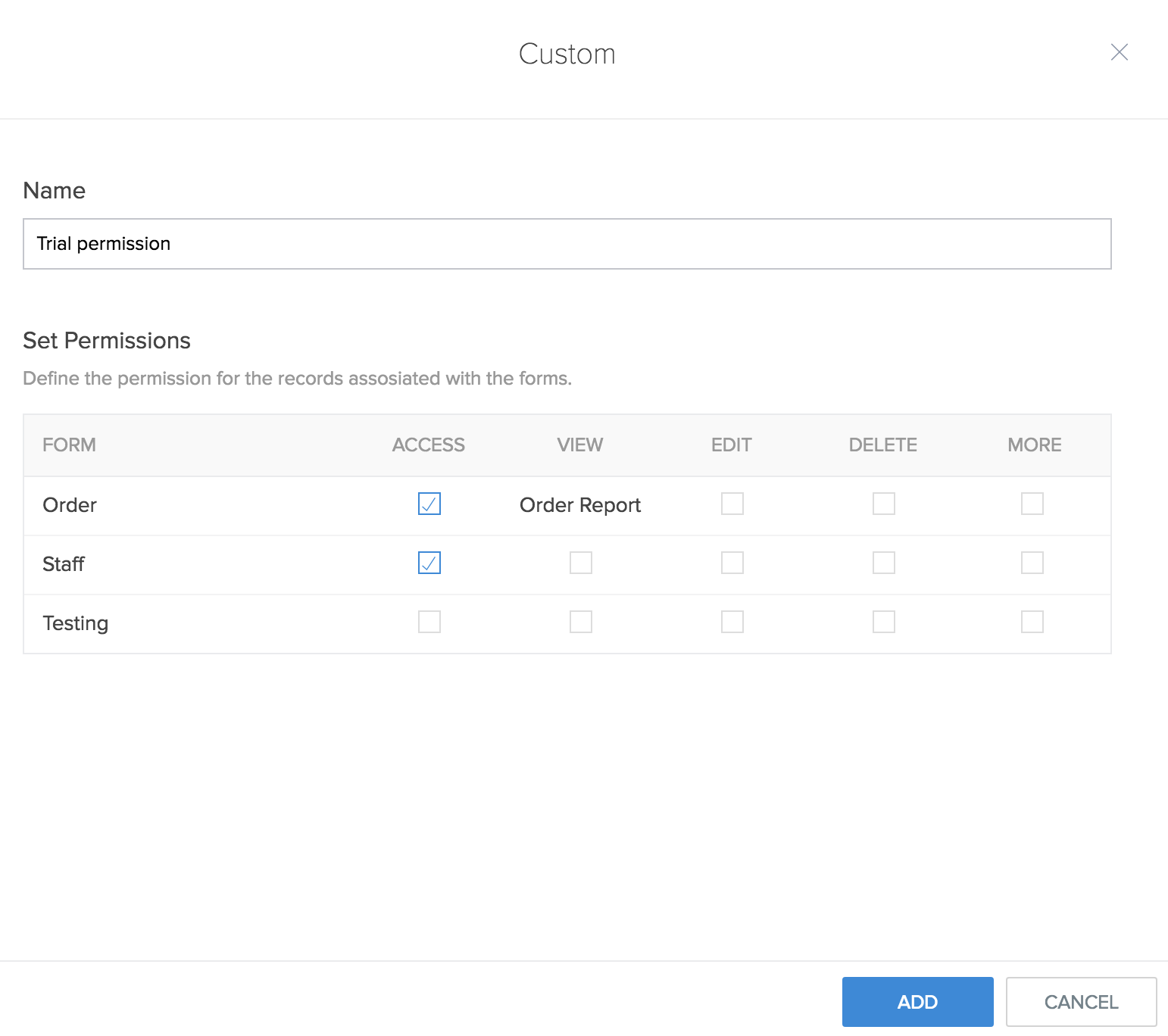Uncheck Access for the Staff form
This screenshot has width=1168, height=1036.
(x=429, y=563)
